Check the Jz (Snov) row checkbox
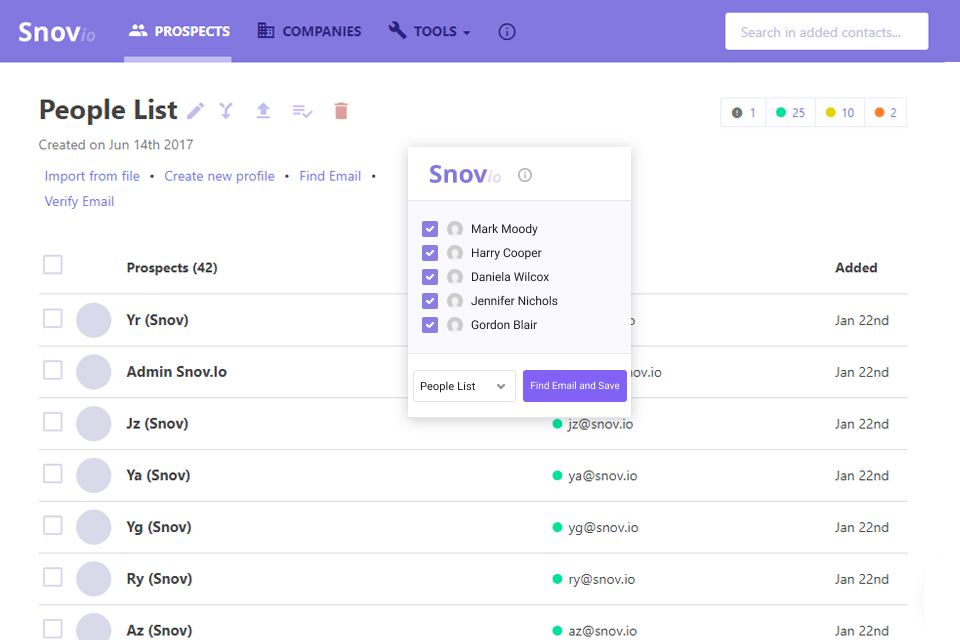The image size is (960, 640). click(53, 422)
